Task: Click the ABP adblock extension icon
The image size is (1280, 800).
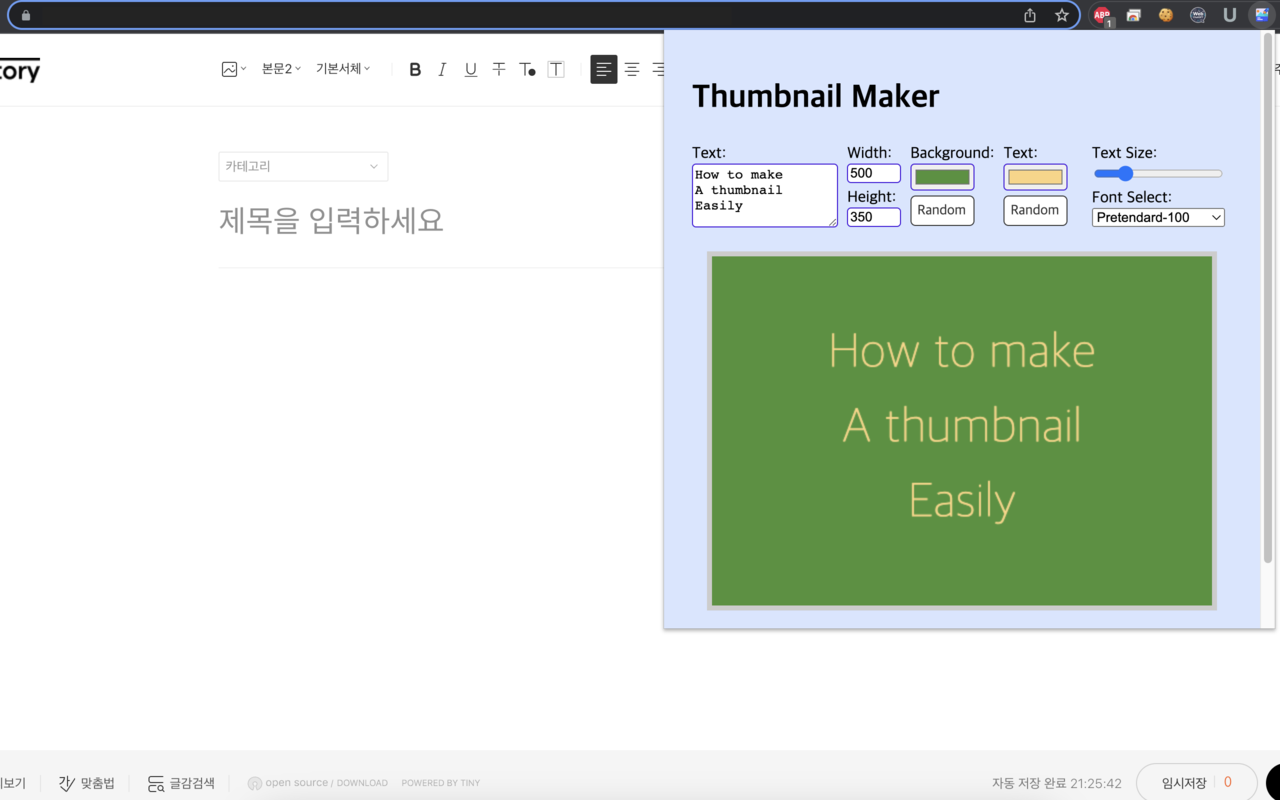Action: 1101,15
